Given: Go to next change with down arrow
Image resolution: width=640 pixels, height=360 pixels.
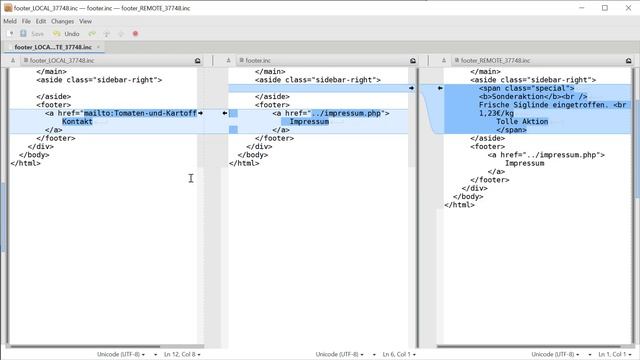Looking at the screenshot, I should (x=121, y=34).
